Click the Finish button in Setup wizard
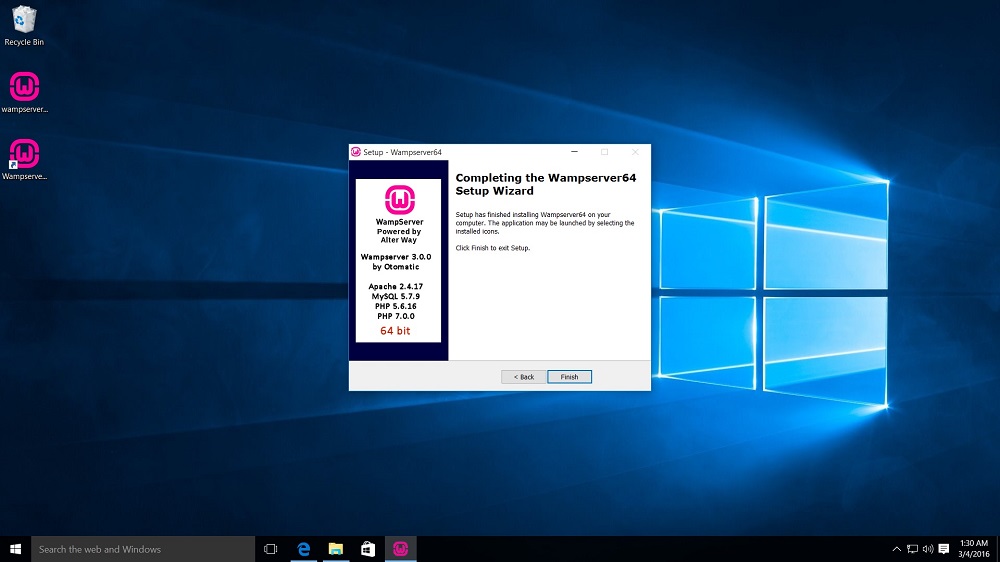The width and height of the screenshot is (1000, 562). coord(570,377)
